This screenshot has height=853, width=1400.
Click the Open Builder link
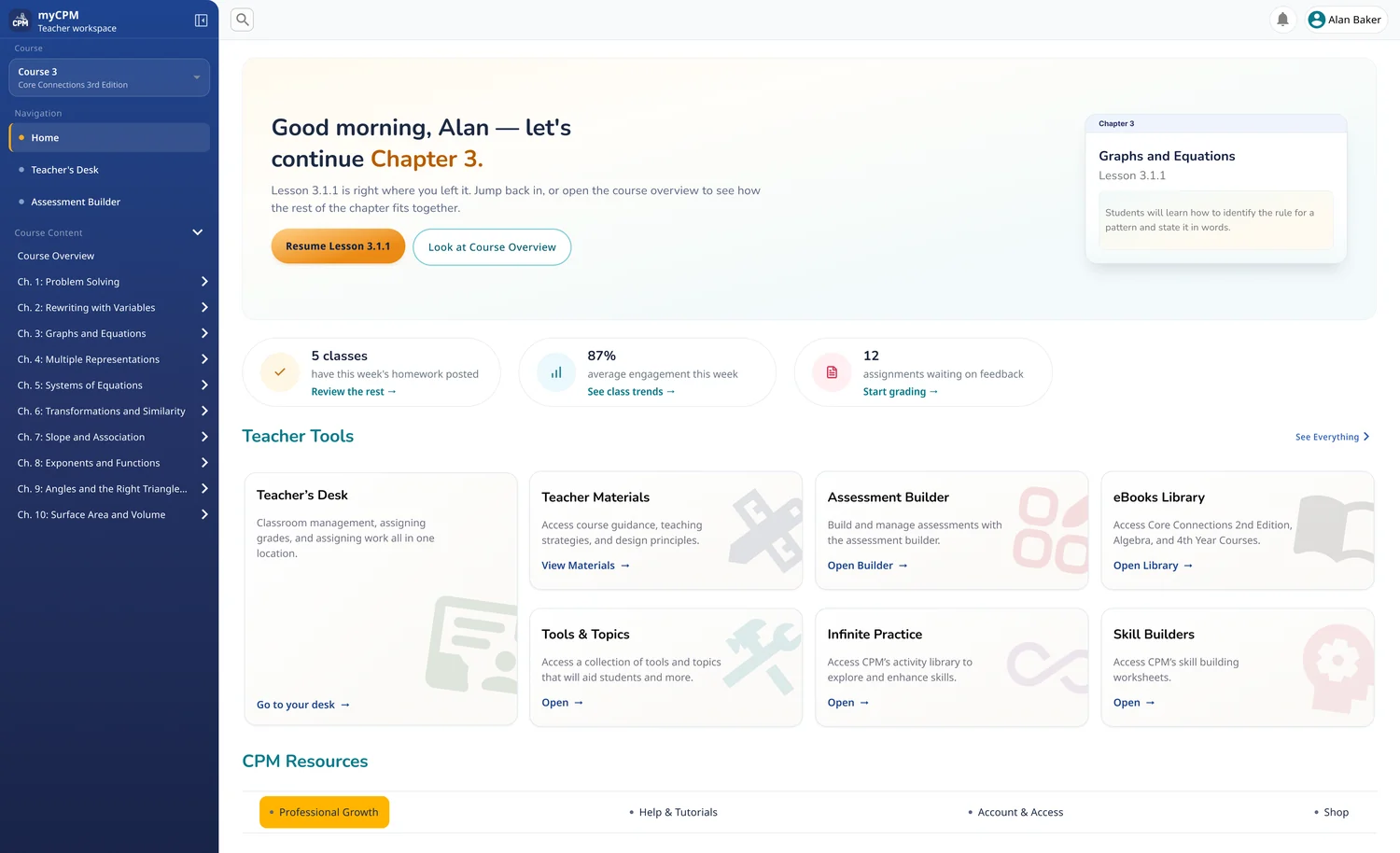(868, 566)
